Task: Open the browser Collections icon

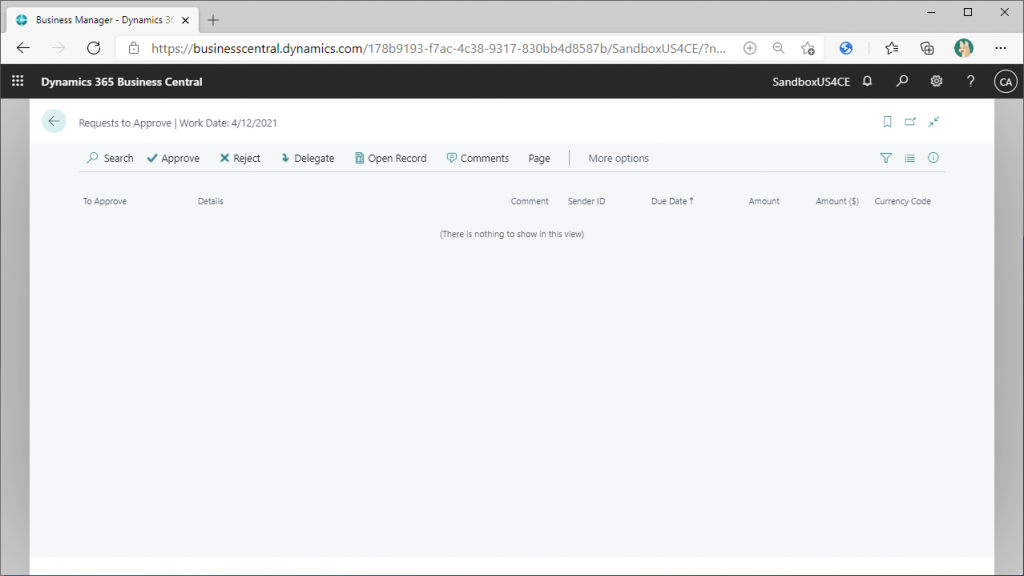Action: [927, 48]
